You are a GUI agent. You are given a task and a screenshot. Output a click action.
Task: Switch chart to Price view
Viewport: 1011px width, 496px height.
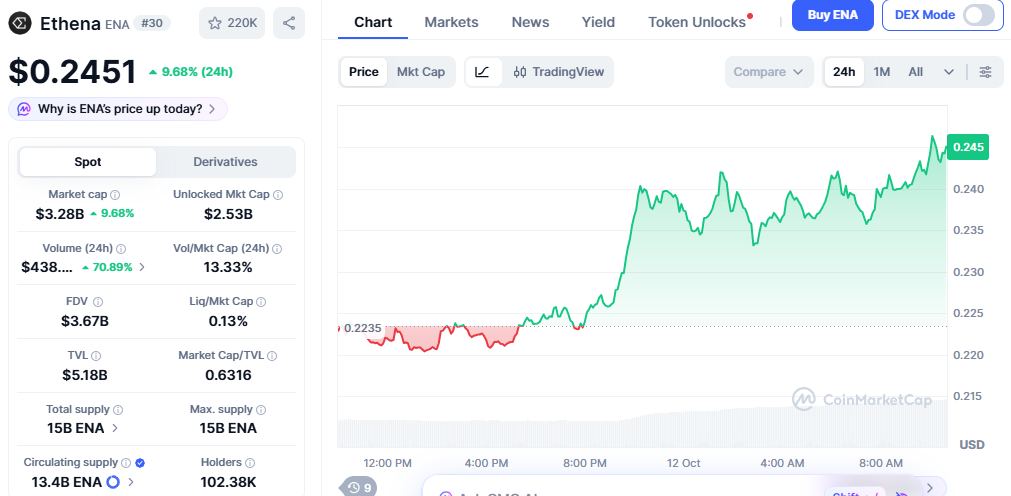tap(364, 72)
